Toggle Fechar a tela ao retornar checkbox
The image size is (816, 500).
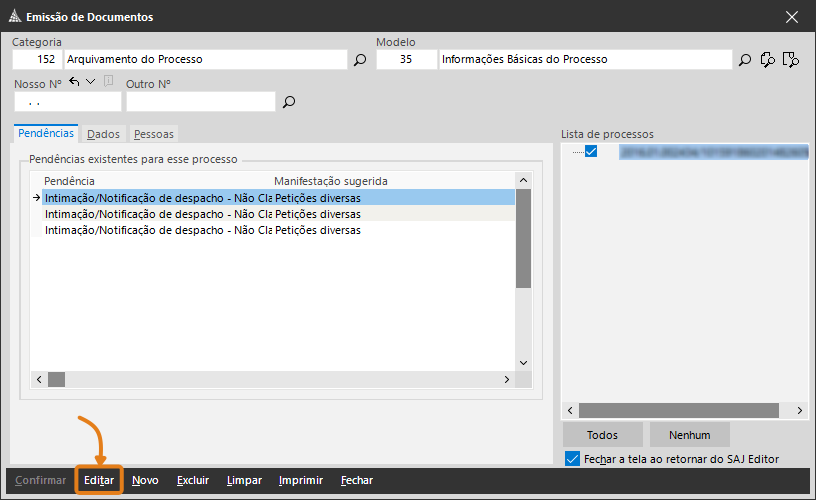pos(572,459)
